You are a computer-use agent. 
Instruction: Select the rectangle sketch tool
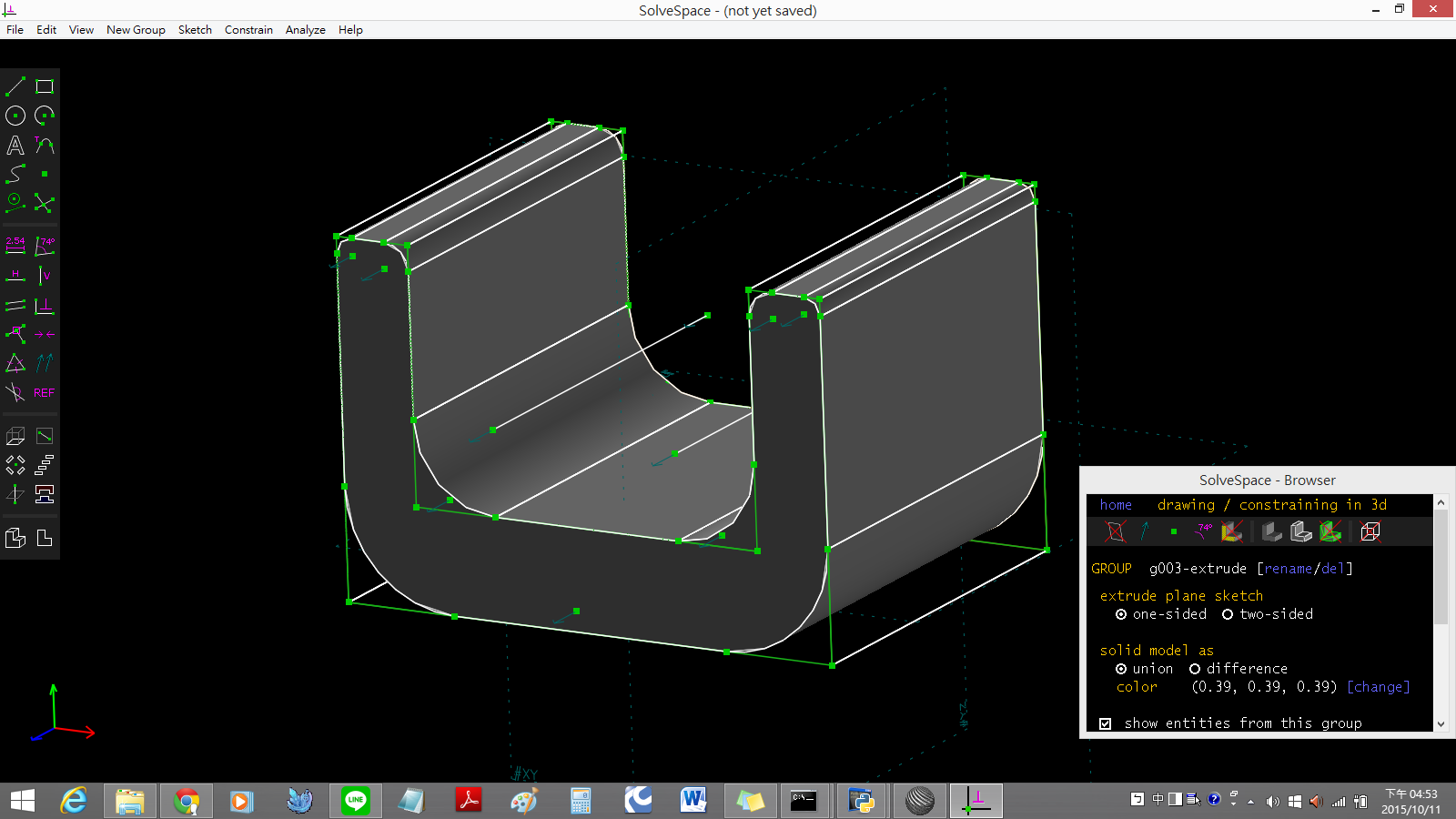pyautogui.click(x=45, y=86)
